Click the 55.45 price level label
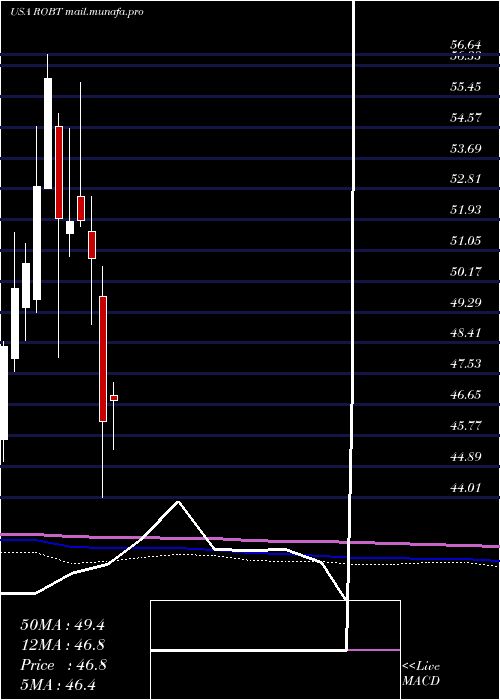Viewport: 500px width, 700px height. click(x=466, y=87)
